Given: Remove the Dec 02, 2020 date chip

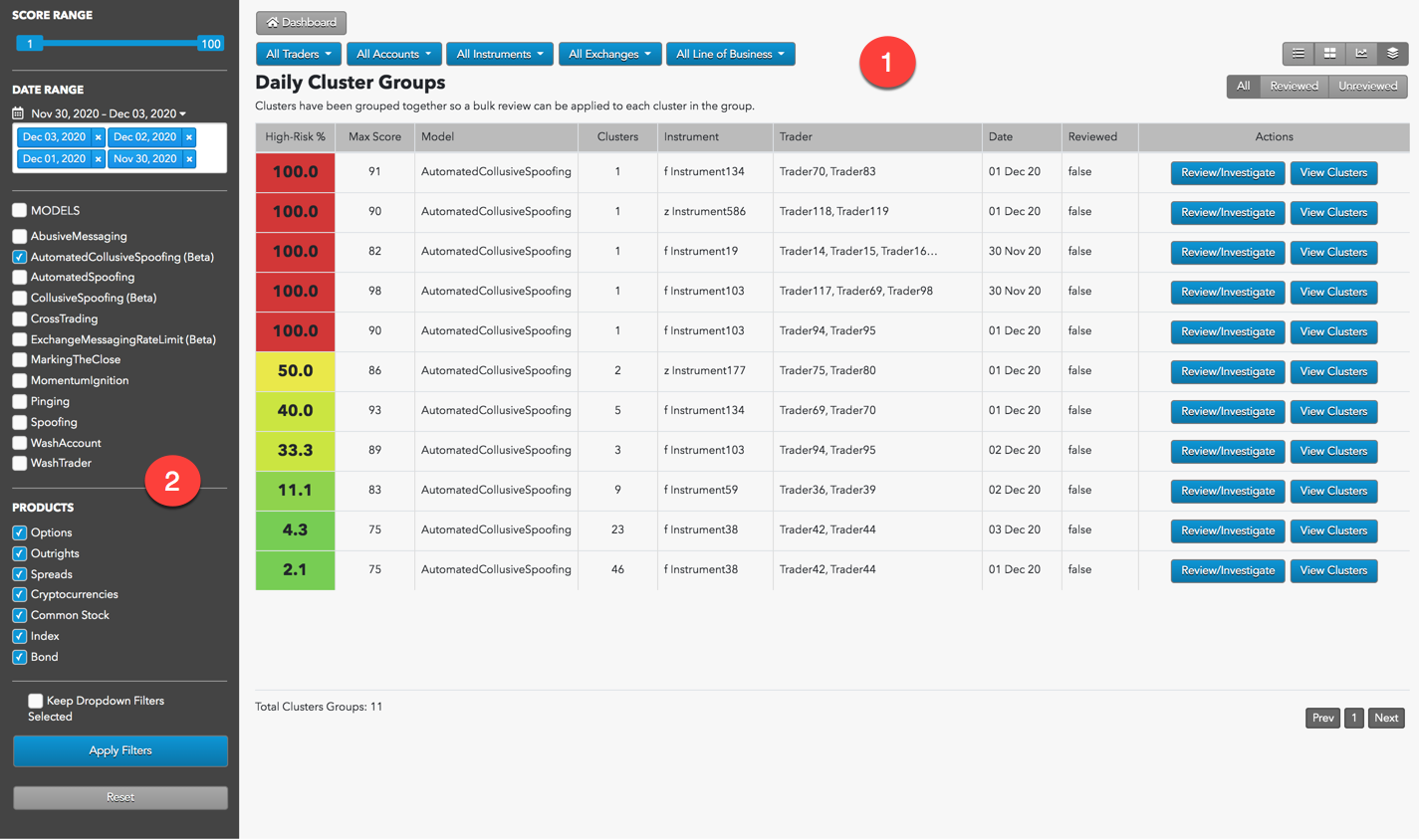Looking at the screenshot, I should pyautogui.click(x=189, y=137).
